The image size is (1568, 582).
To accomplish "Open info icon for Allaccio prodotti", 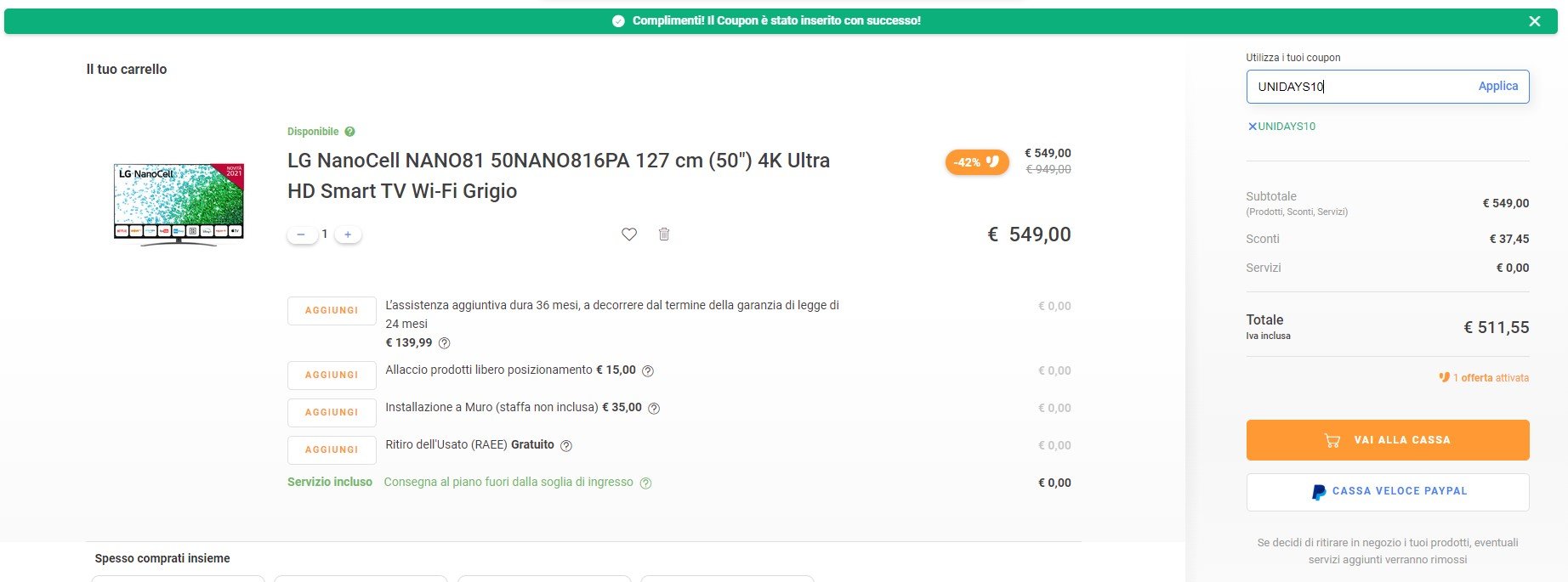I will pos(648,371).
